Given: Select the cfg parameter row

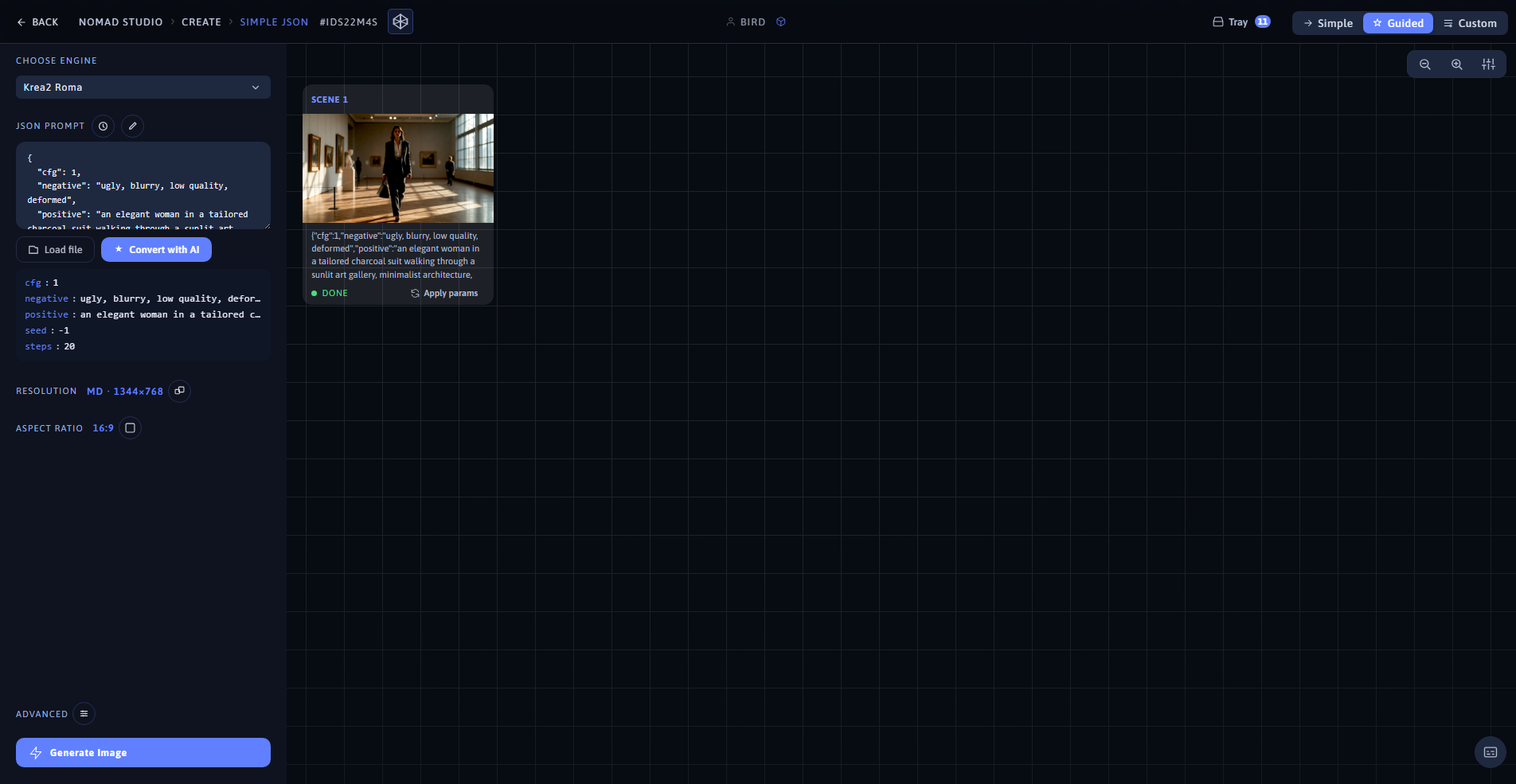Looking at the screenshot, I should tap(143, 283).
